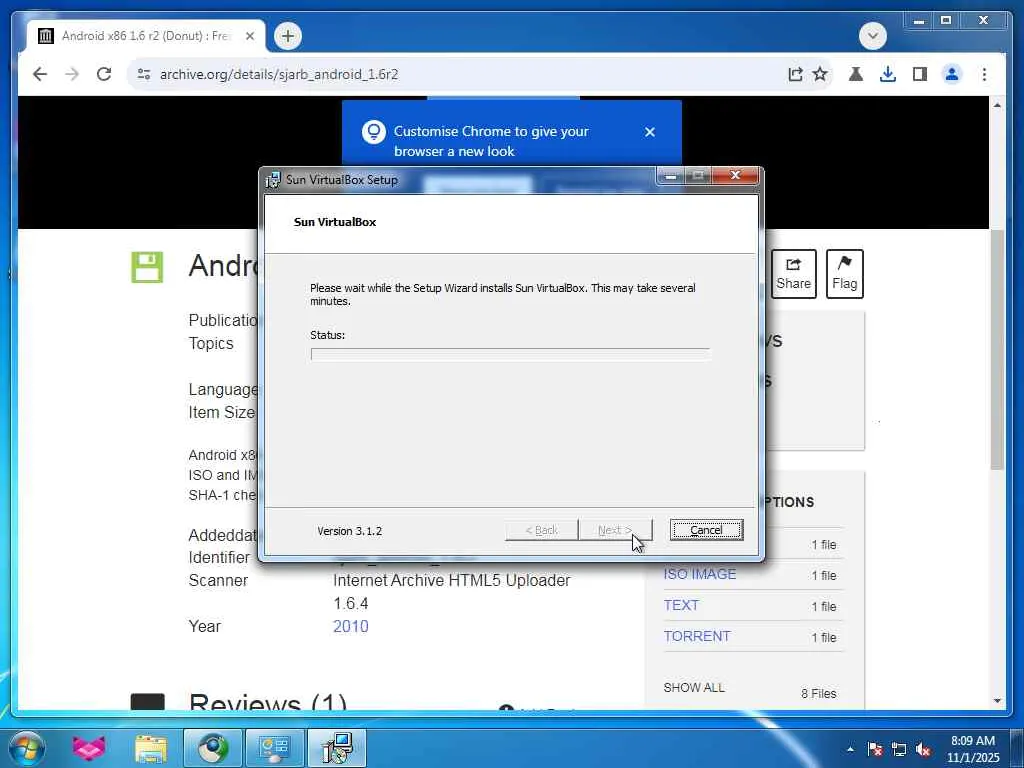Viewport: 1024px width, 768px height.
Task: Open the pink cat taskbar application
Action: click(x=88, y=748)
